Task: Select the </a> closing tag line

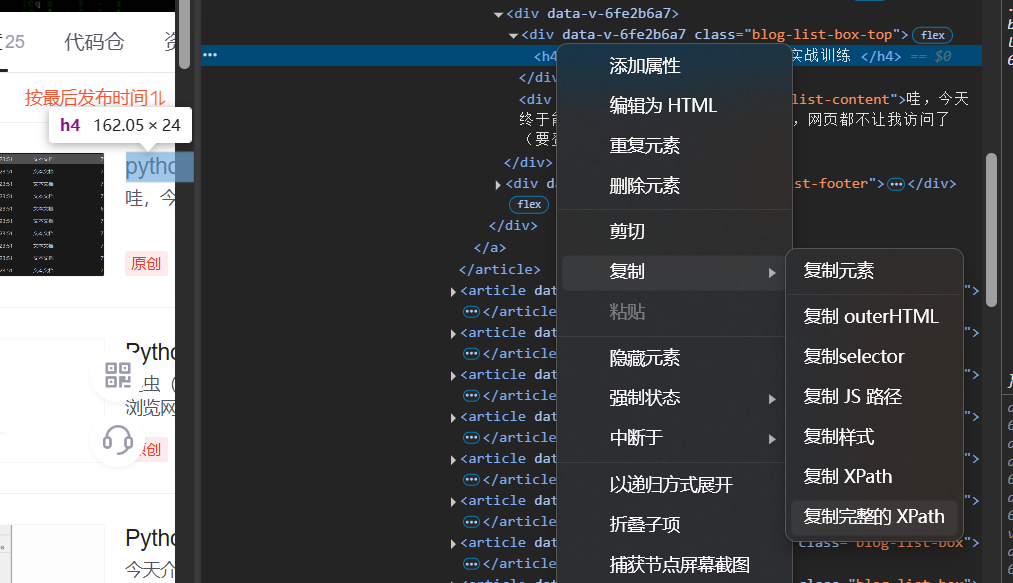Action: click(x=490, y=248)
